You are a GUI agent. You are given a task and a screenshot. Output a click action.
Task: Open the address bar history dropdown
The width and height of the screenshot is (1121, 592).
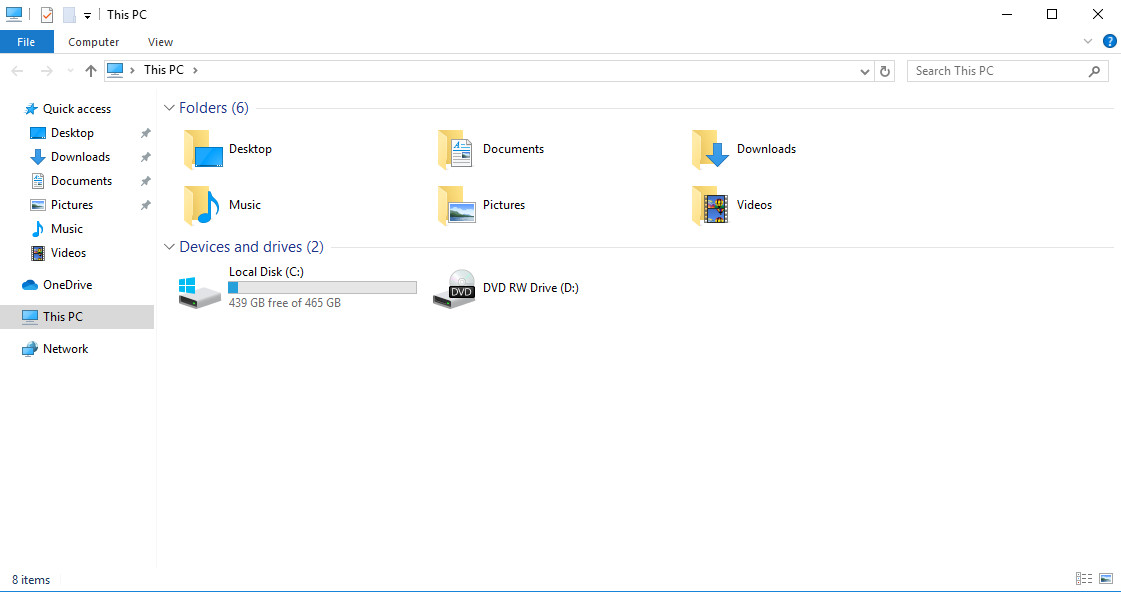pyautogui.click(x=864, y=71)
